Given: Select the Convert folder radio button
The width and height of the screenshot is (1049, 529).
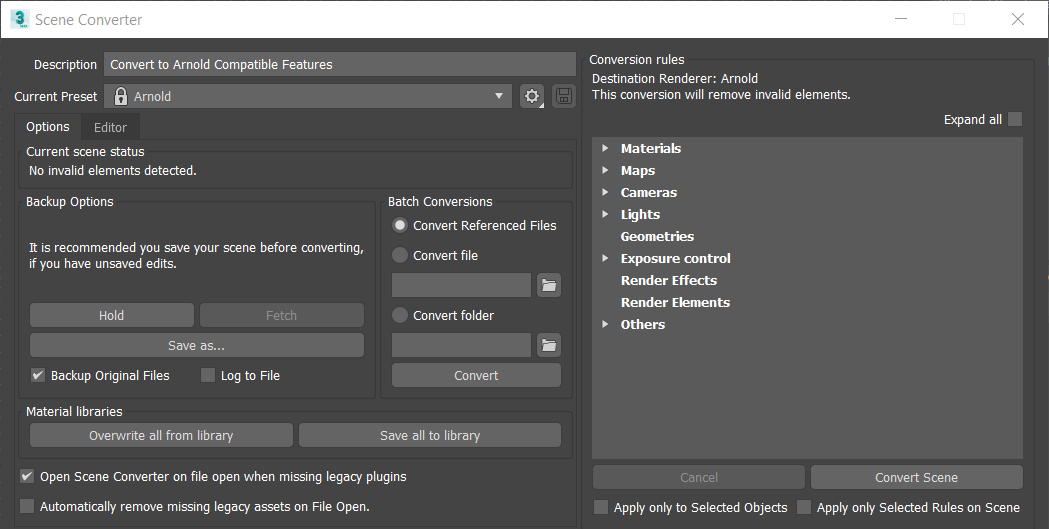Looking at the screenshot, I should [x=400, y=315].
